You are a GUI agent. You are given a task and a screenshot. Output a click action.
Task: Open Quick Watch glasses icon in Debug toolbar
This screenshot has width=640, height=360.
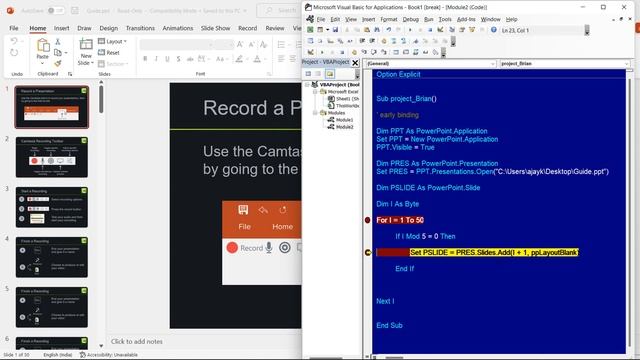[425, 52]
